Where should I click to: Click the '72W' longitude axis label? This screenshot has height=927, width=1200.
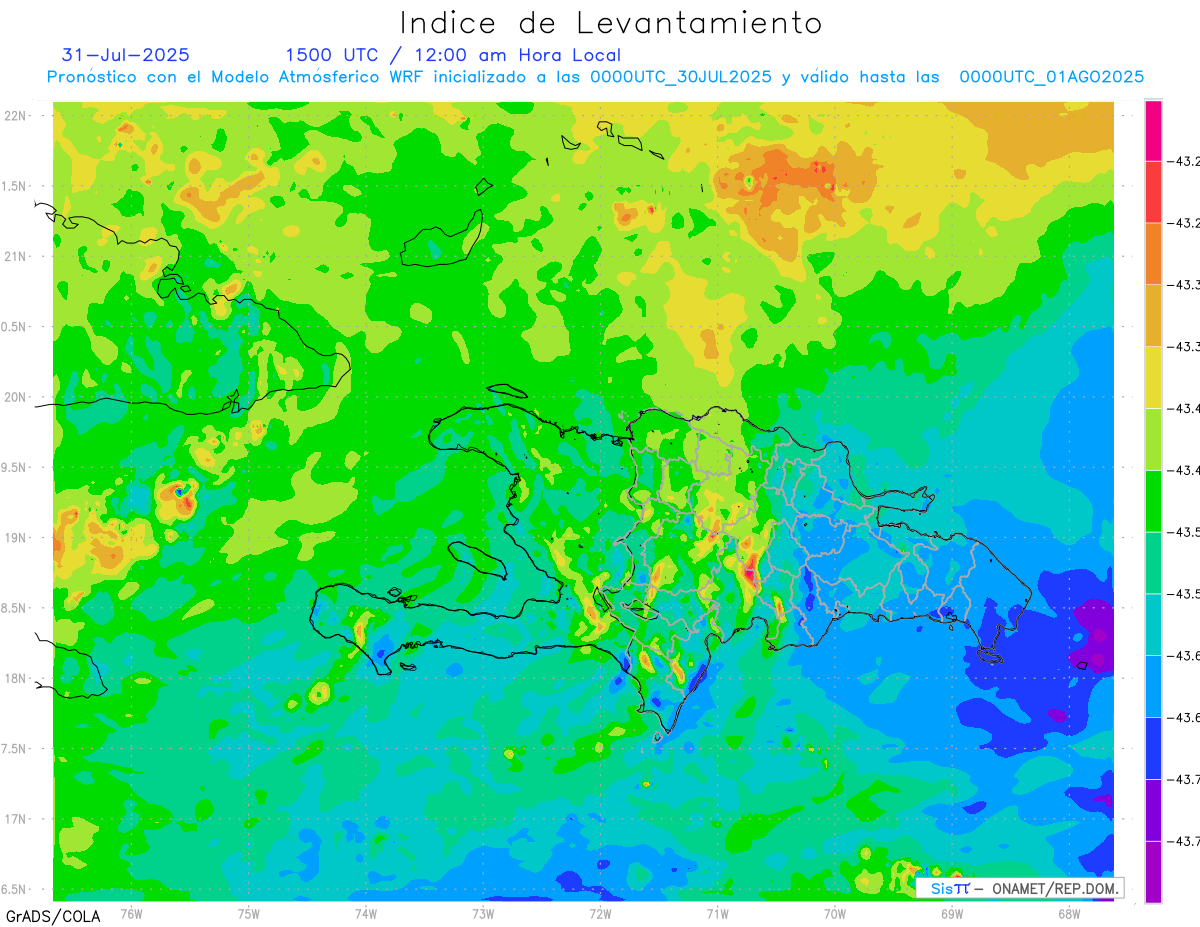(x=600, y=913)
